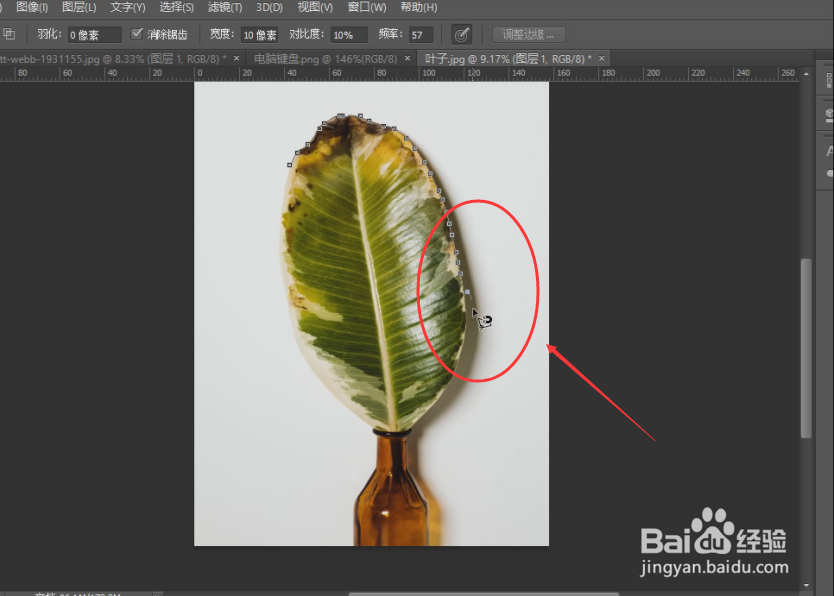834x596 pixels.
Task: Click the vertical scrollbar up arrow
Action: pyautogui.click(x=806, y=74)
